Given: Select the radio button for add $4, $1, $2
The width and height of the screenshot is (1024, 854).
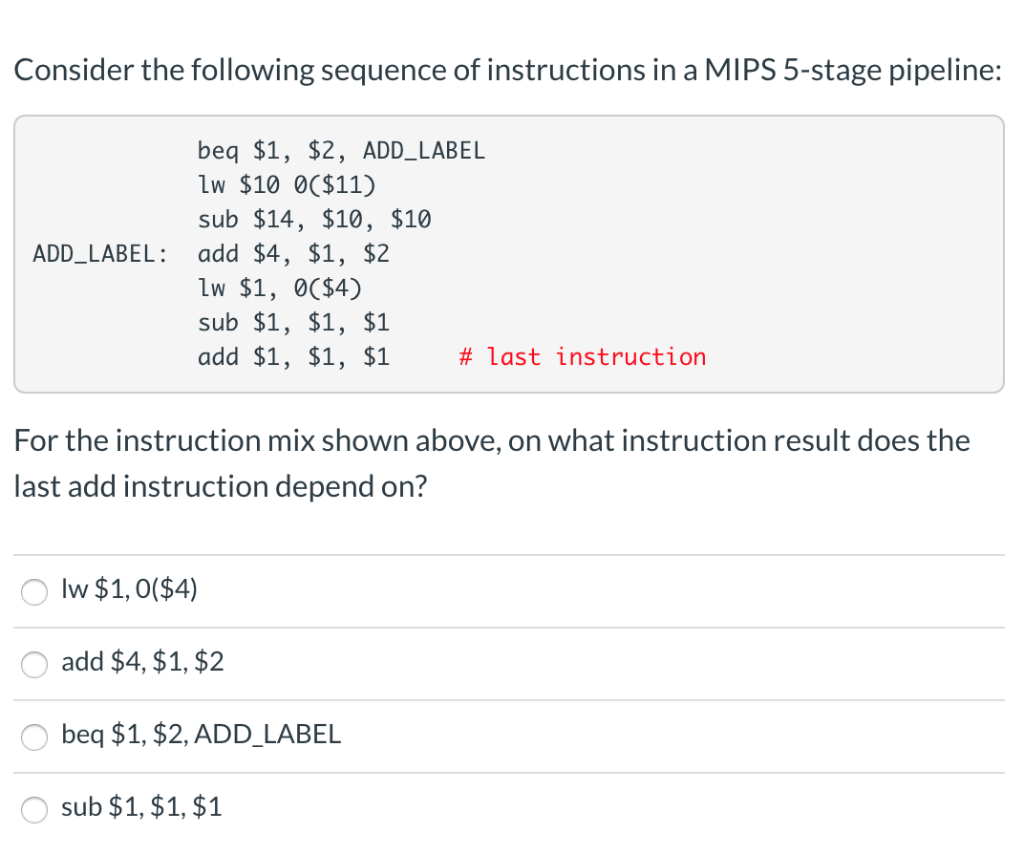Looking at the screenshot, I should pyautogui.click(x=34, y=664).
